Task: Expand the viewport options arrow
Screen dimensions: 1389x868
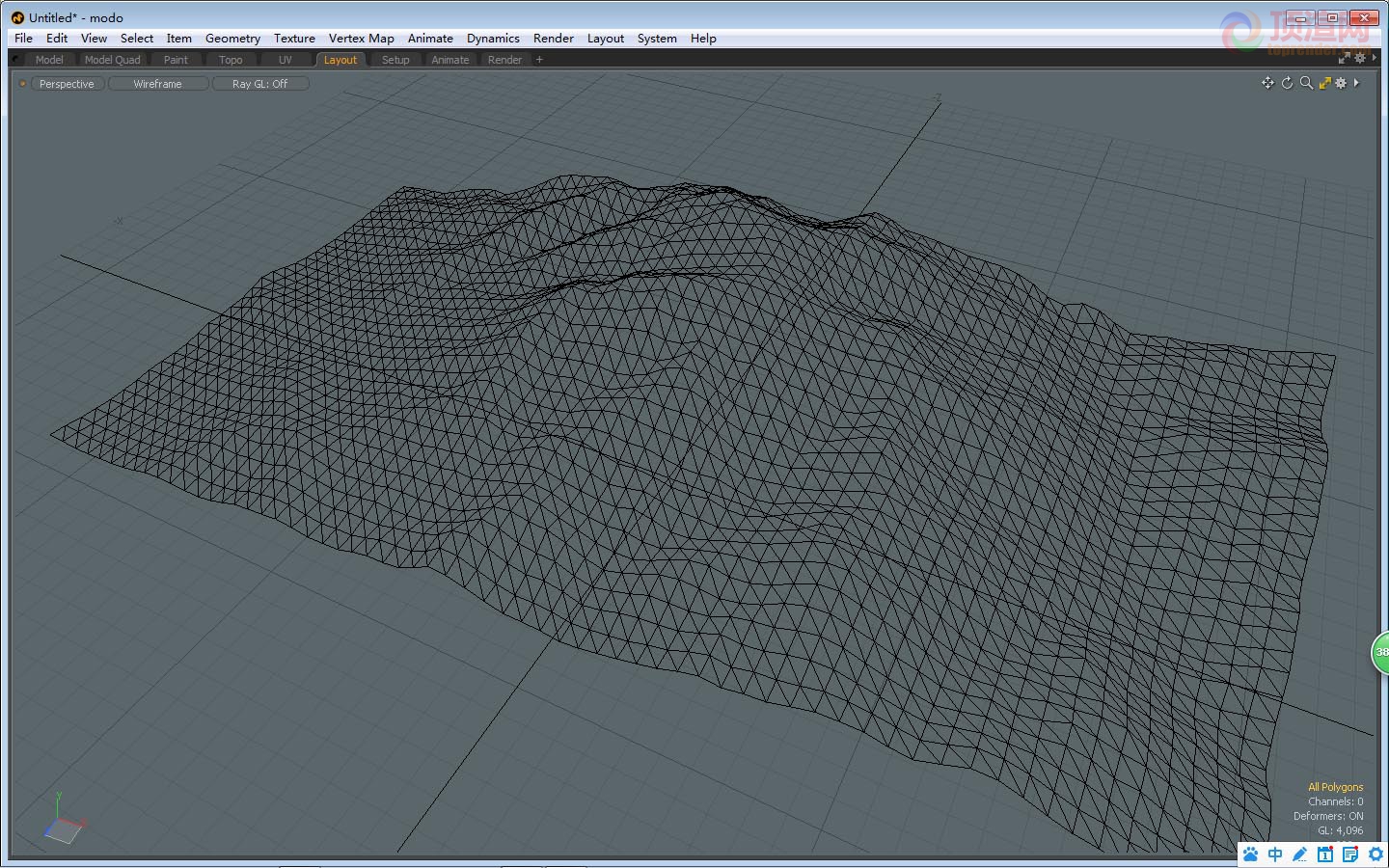Action: tap(1356, 83)
